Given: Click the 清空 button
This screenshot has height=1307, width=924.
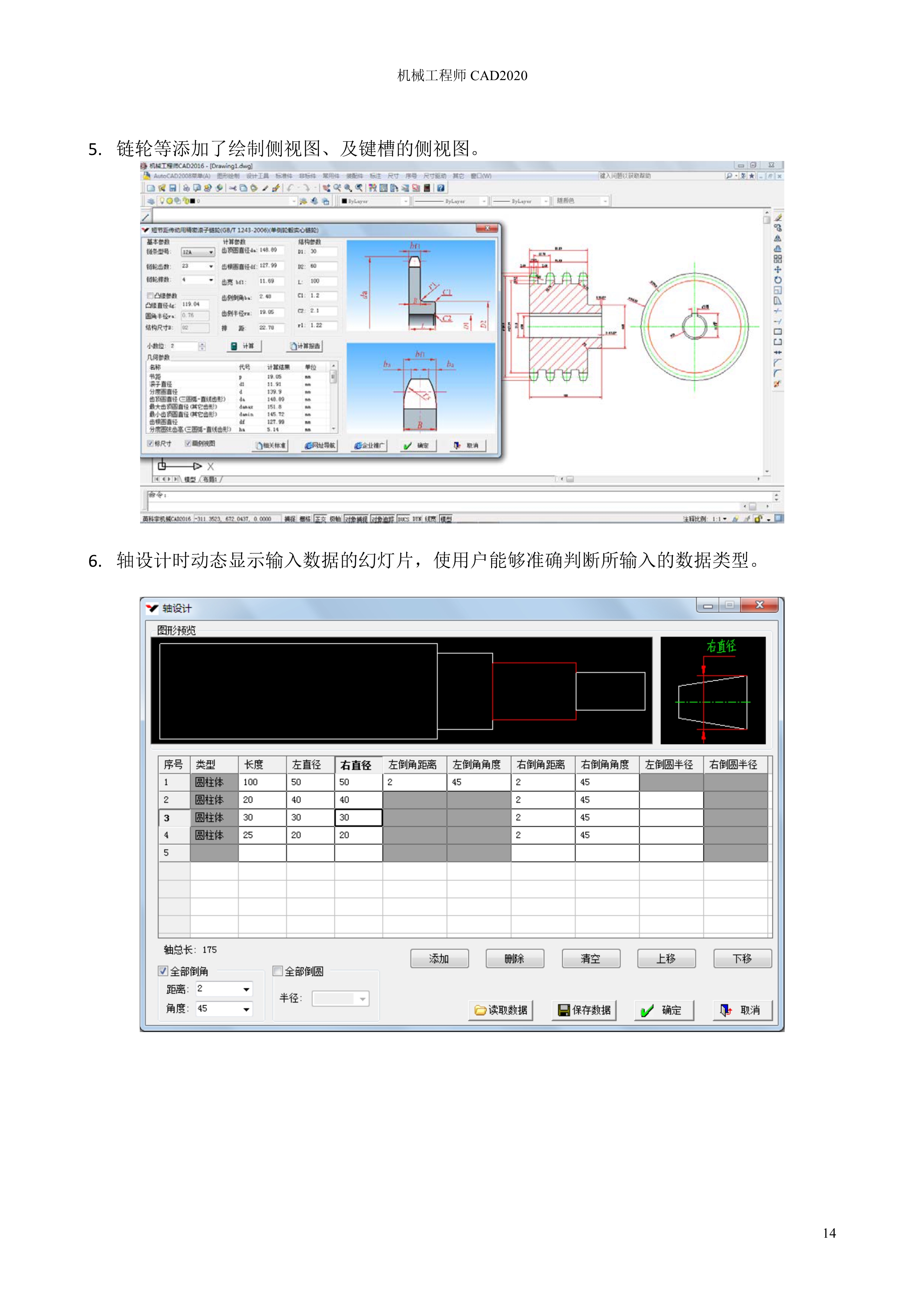Looking at the screenshot, I should click(x=591, y=959).
